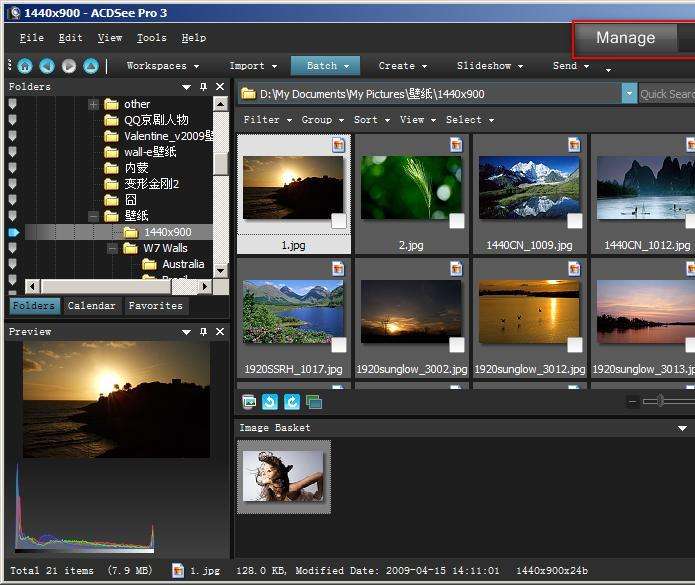The height and width of the screenshot is (585, 695).
Task: Click the file-type icon on 1.jpg thumbnail
Action: coord(339,144)
